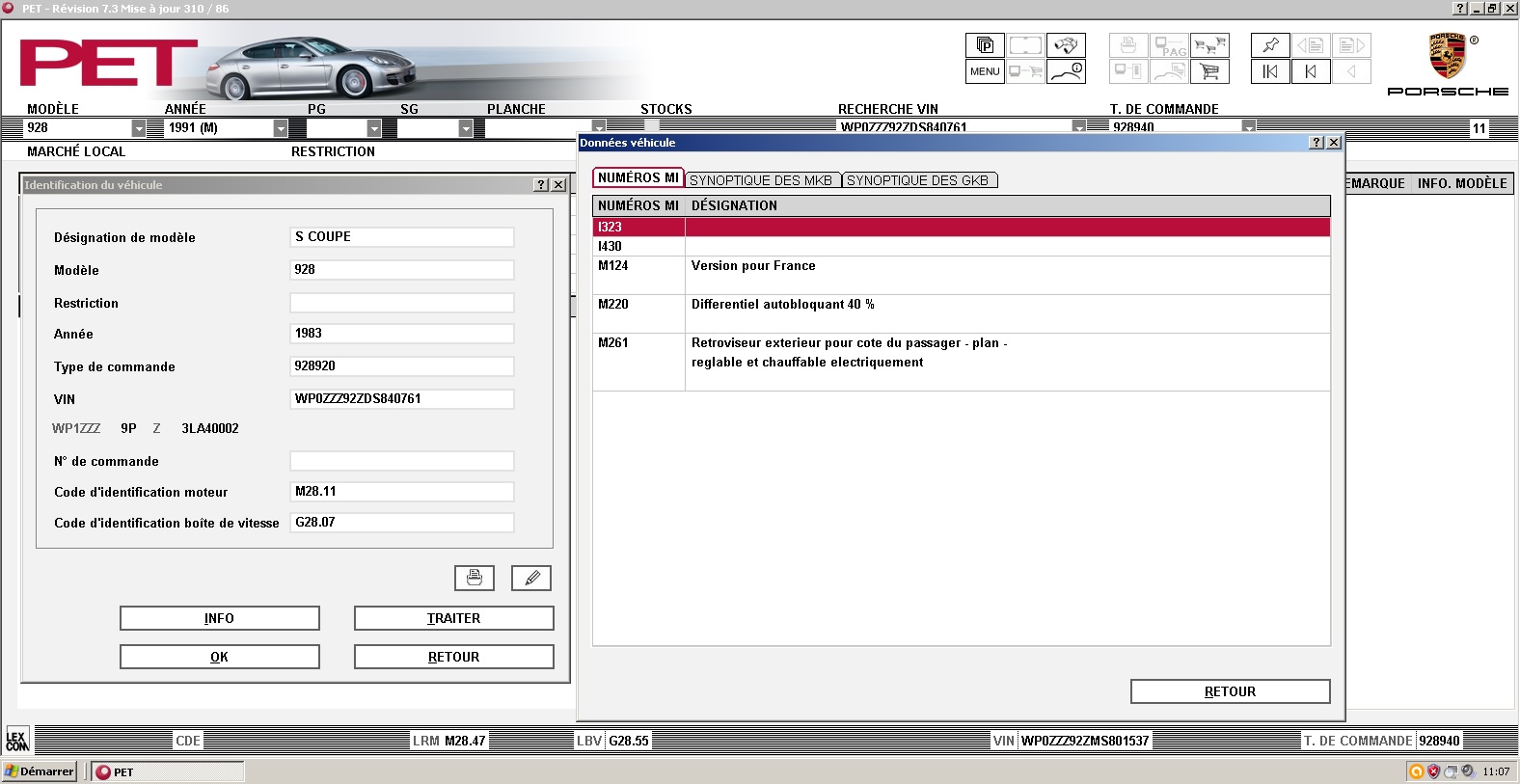Click the Code d'identification boîte de vitesse field
The image size is (1520, 784).
click(402, 523)
